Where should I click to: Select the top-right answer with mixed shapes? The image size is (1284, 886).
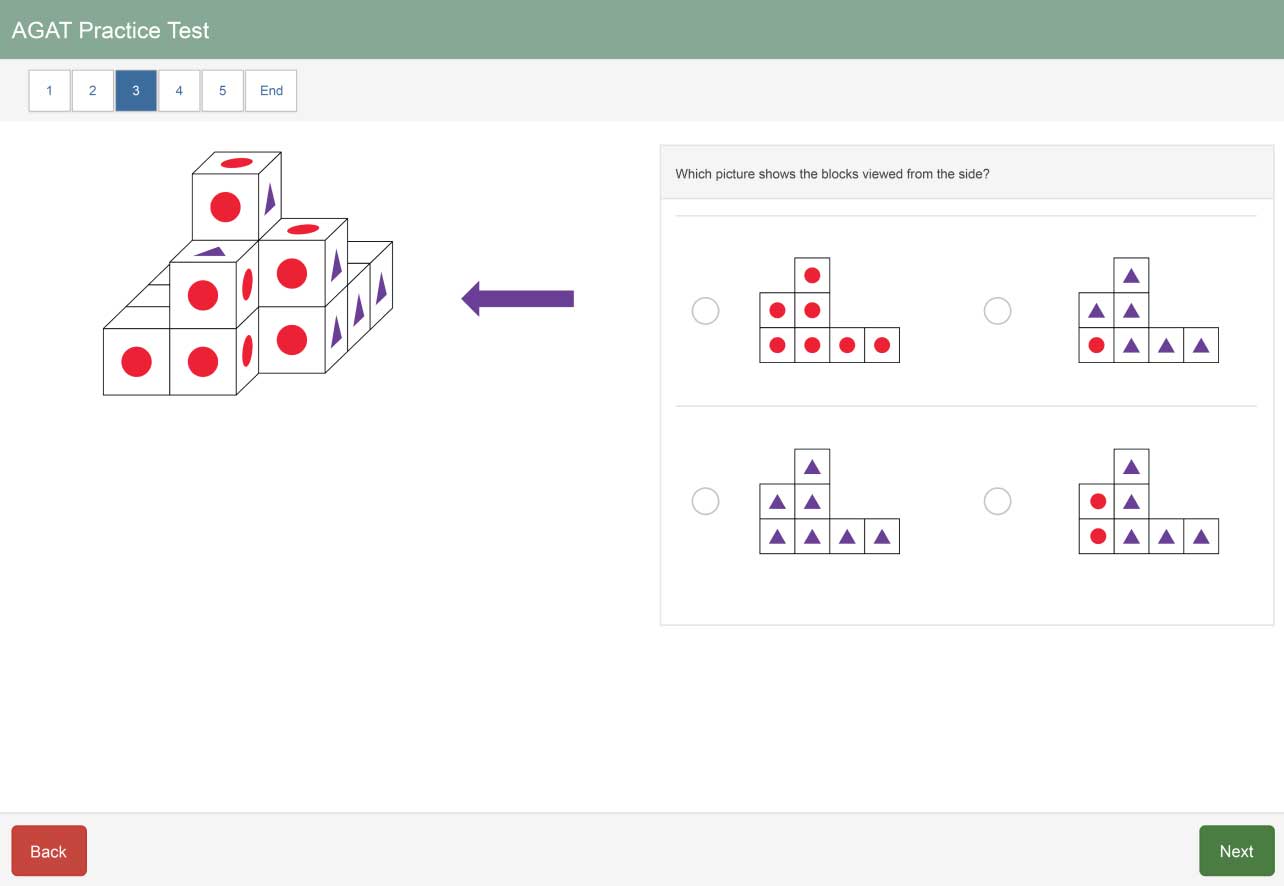click(997, 311)
